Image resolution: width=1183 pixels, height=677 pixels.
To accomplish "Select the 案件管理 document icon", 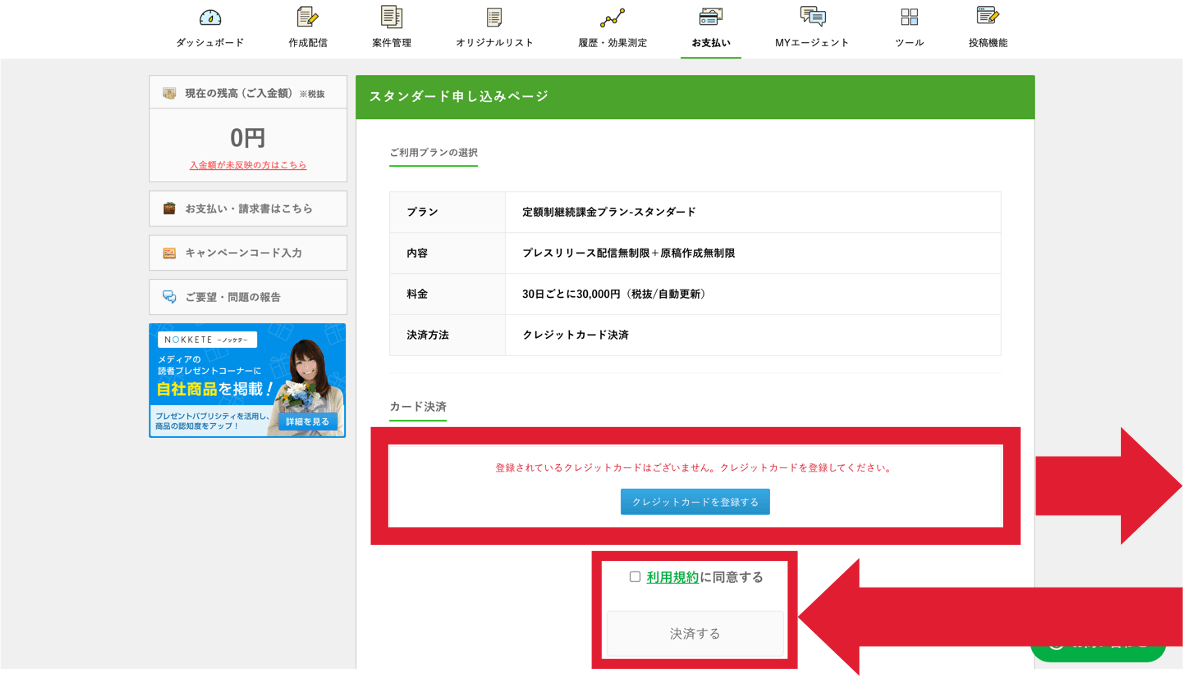I will [391, 17].
